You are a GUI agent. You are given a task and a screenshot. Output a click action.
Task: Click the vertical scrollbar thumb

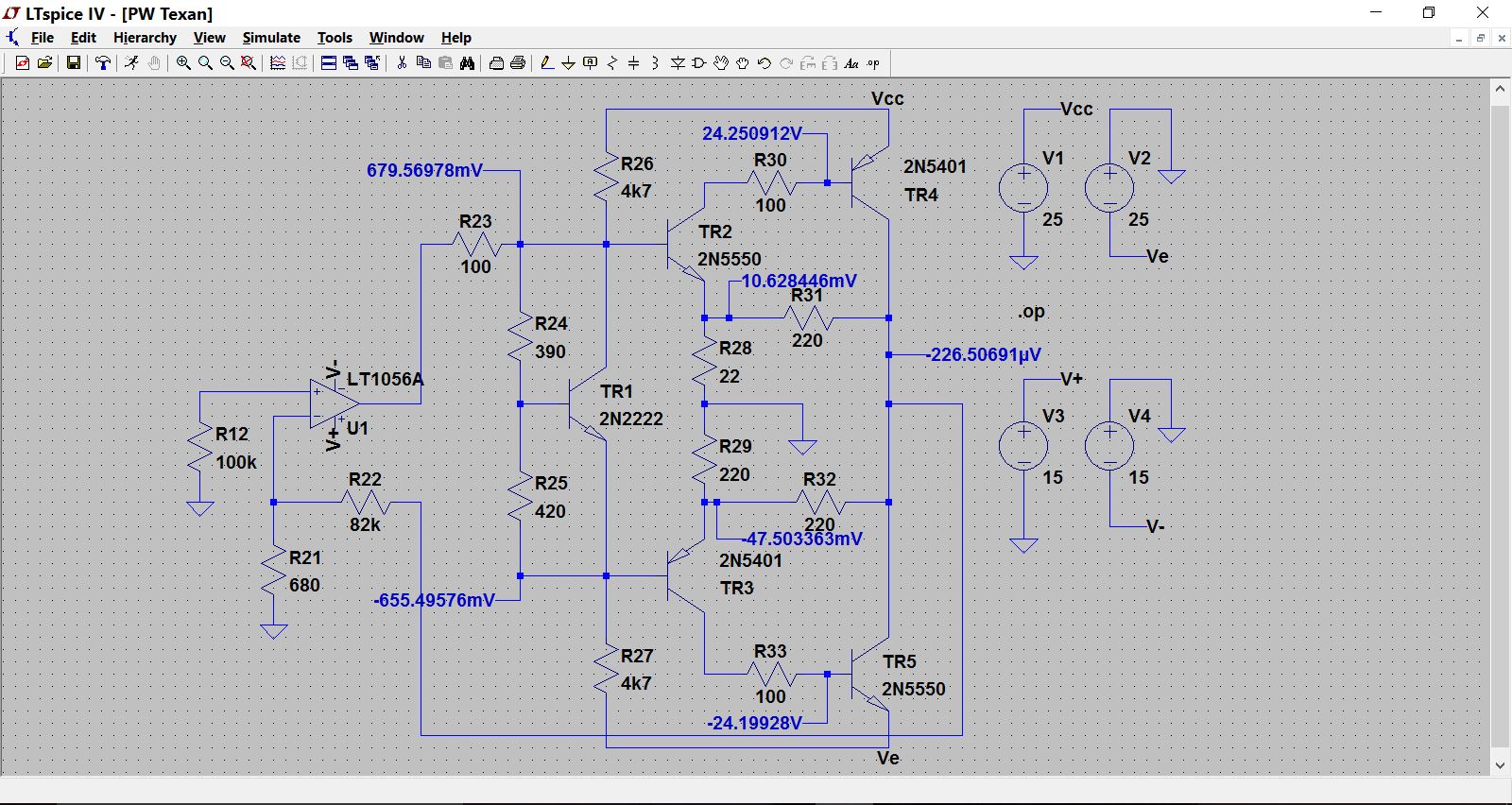1500,425
